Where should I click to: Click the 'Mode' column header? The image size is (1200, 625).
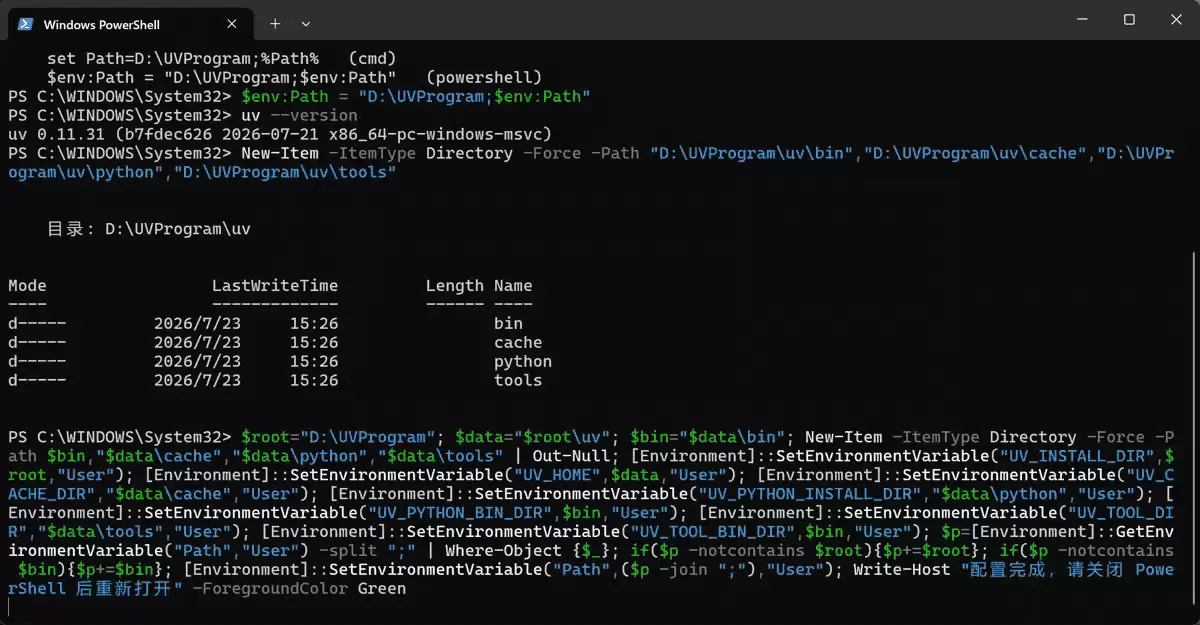pos(27,285)
